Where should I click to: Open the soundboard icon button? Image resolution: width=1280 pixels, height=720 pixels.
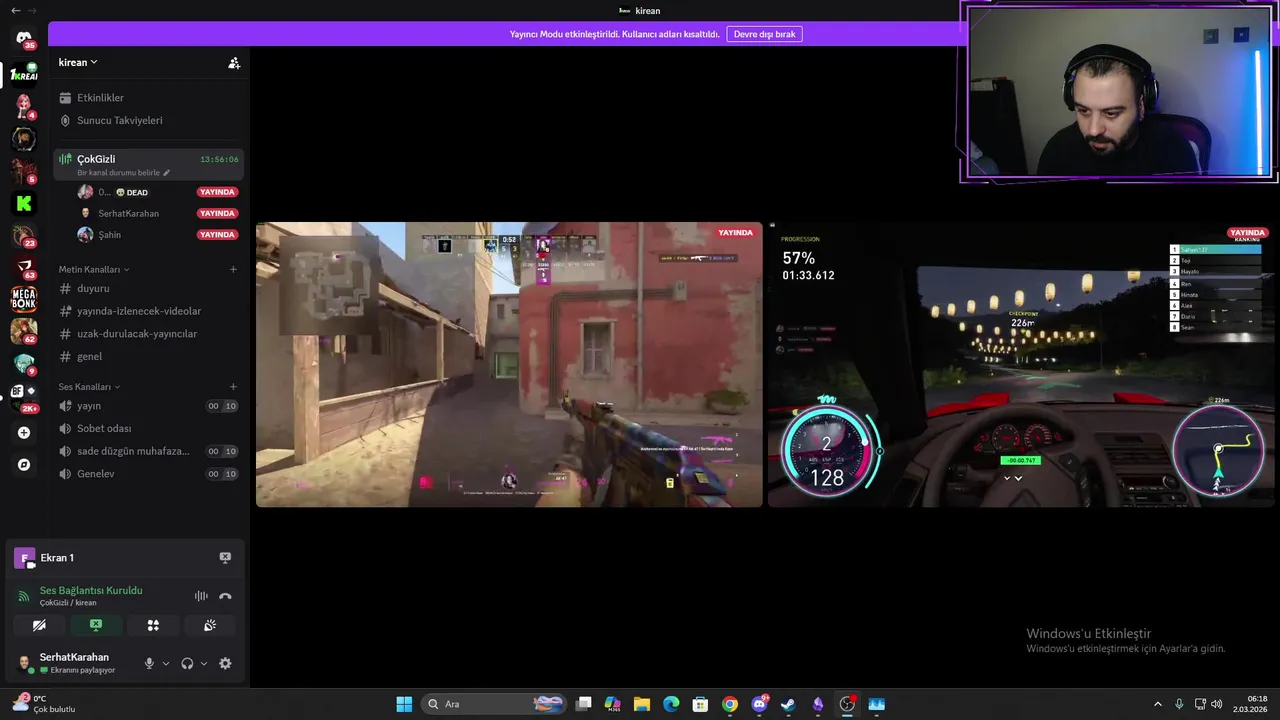tap(210, 625)
